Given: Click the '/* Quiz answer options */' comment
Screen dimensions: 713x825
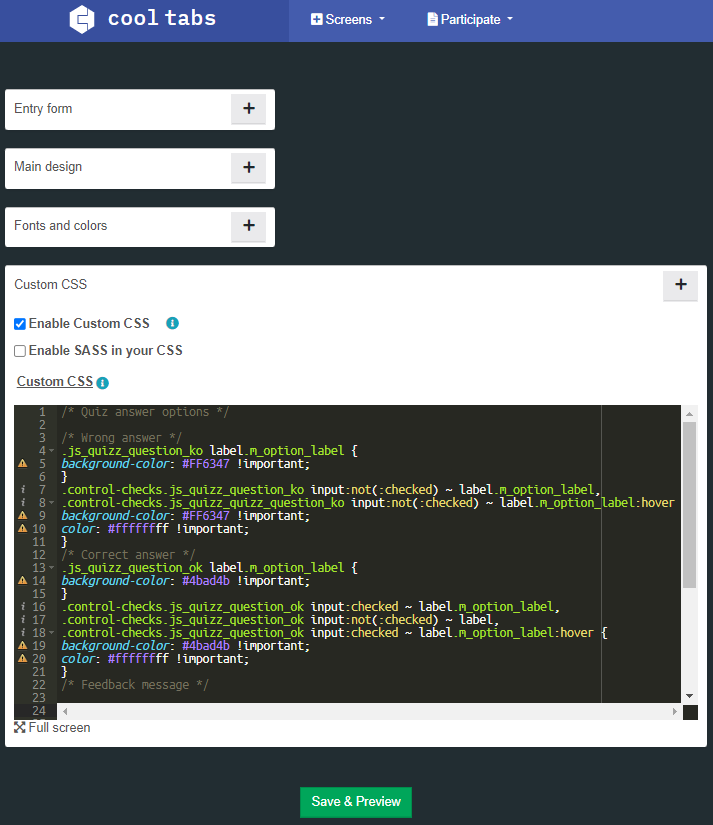Looking at the screenshot, I should pyautogui.click(x=145, y=412).
